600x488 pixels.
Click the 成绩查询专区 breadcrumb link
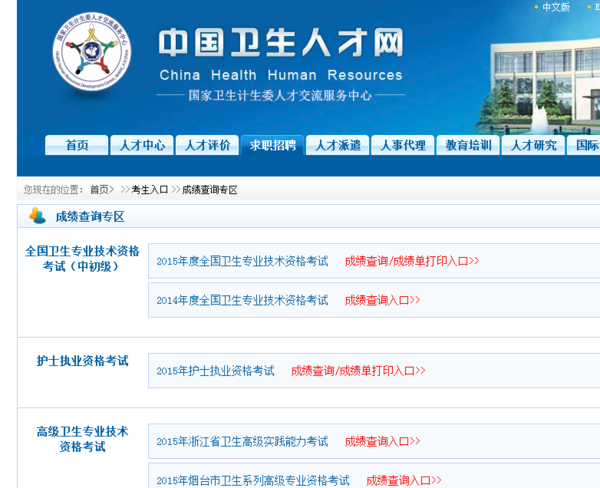[209, 190]
